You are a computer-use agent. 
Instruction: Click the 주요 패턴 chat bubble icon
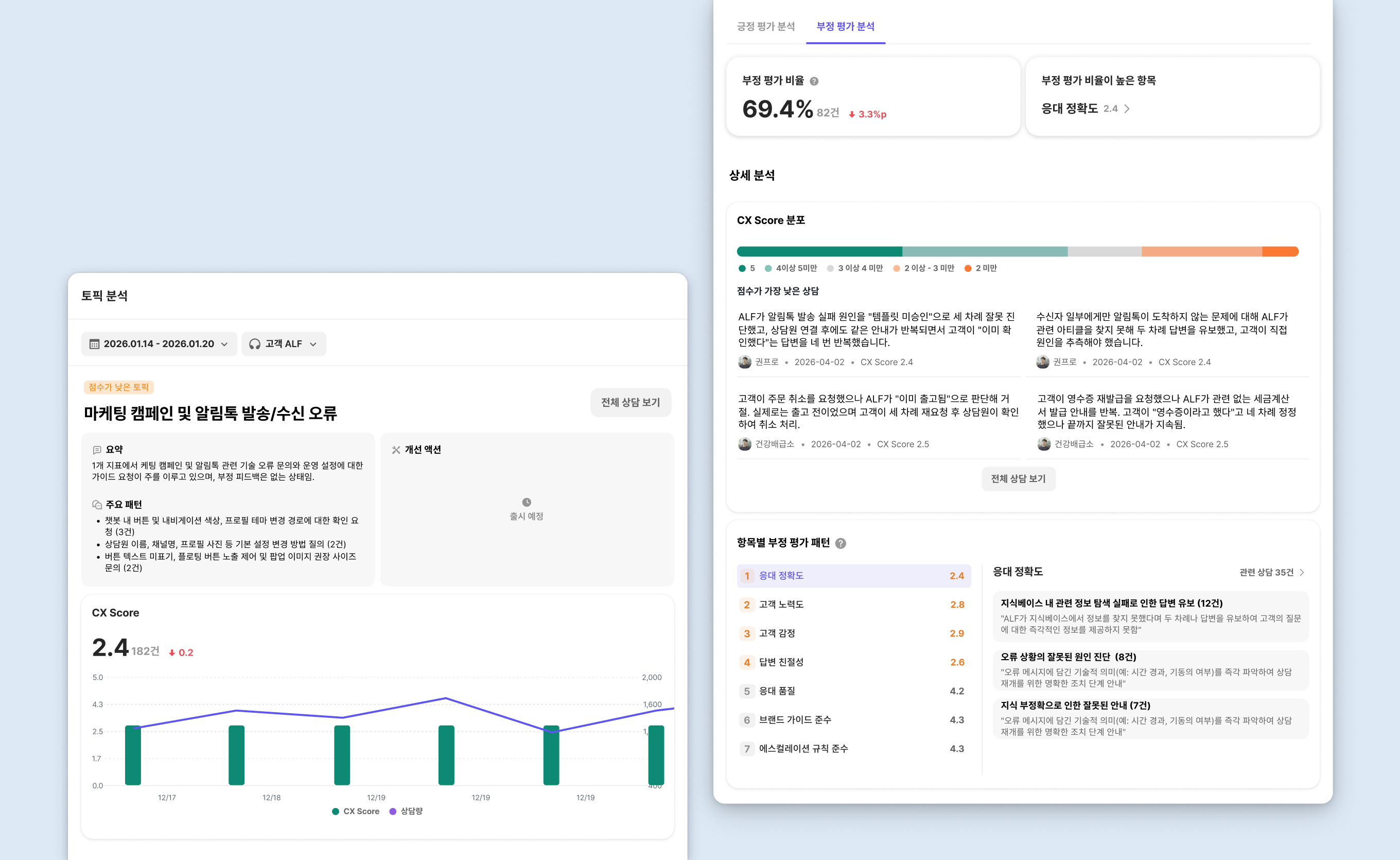point(97,505)
